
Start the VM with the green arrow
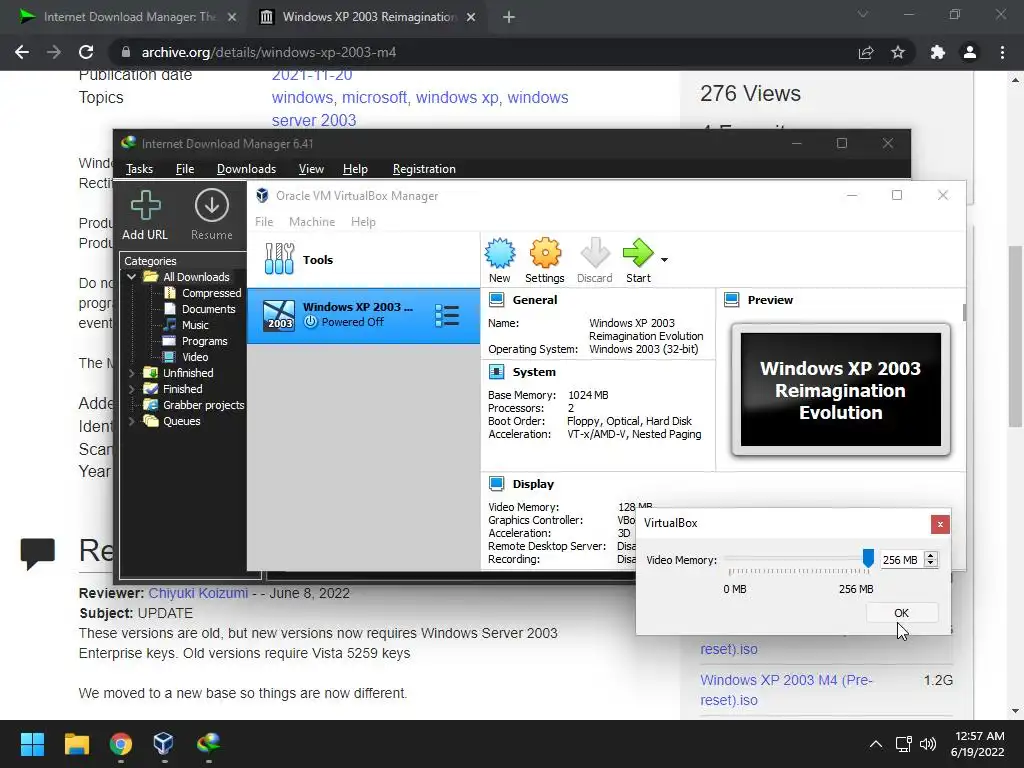[x=638, y=260]
